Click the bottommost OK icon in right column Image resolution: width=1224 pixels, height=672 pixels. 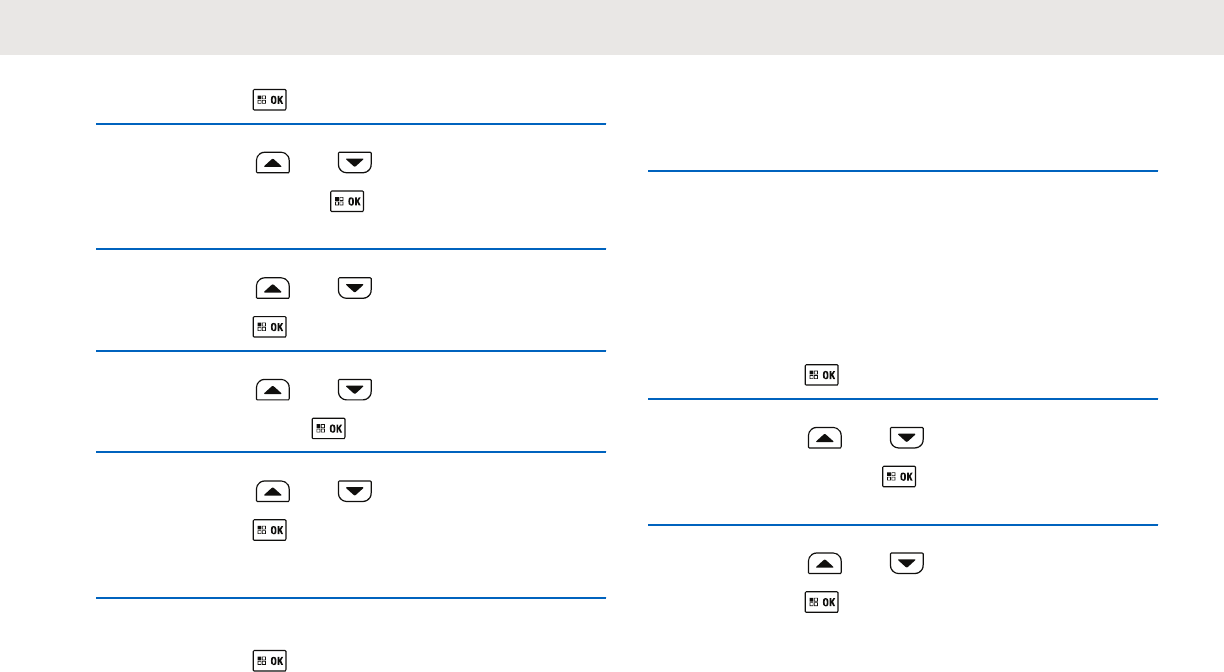tap(822, 602)
